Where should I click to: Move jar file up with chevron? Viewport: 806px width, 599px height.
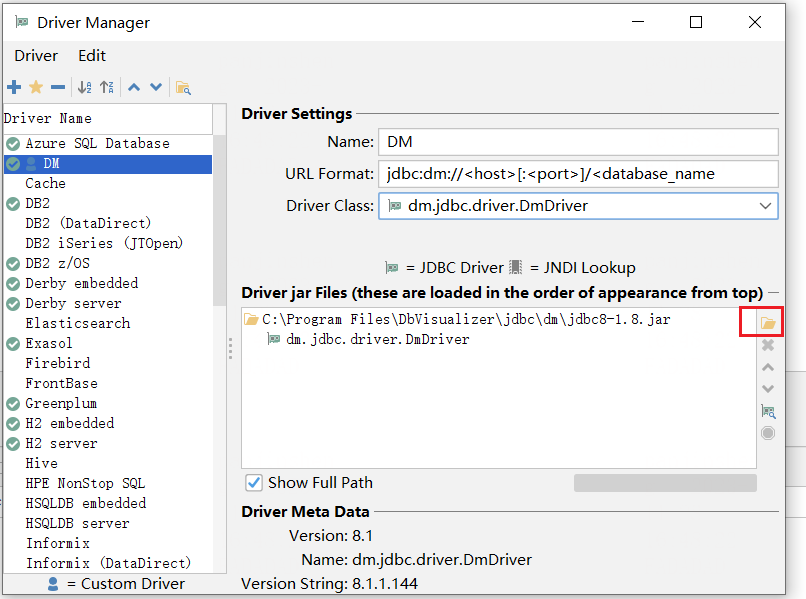click(x=768, y=367)
